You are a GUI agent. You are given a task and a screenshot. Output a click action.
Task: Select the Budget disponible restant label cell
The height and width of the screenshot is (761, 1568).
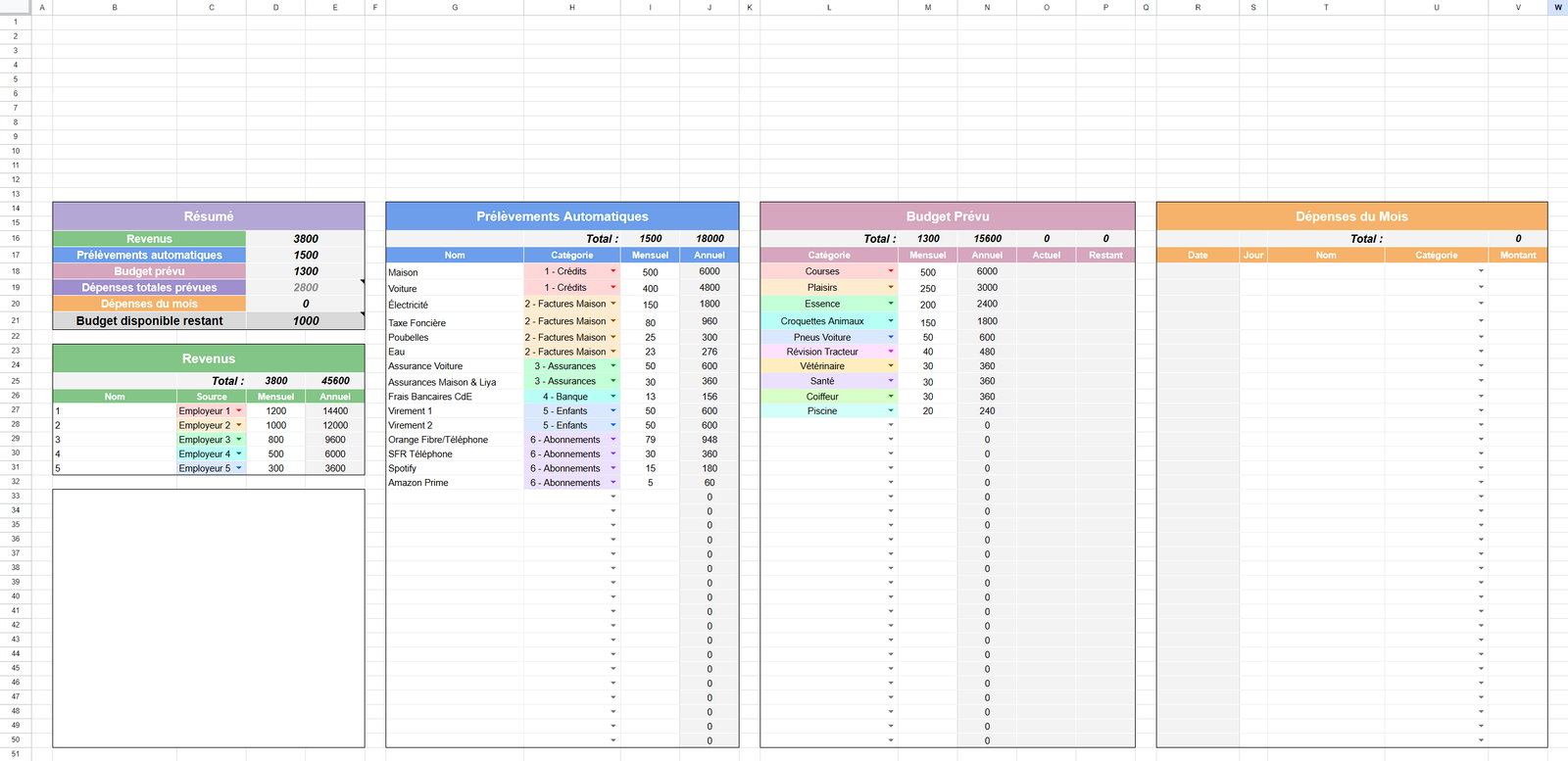pos(149,321)
